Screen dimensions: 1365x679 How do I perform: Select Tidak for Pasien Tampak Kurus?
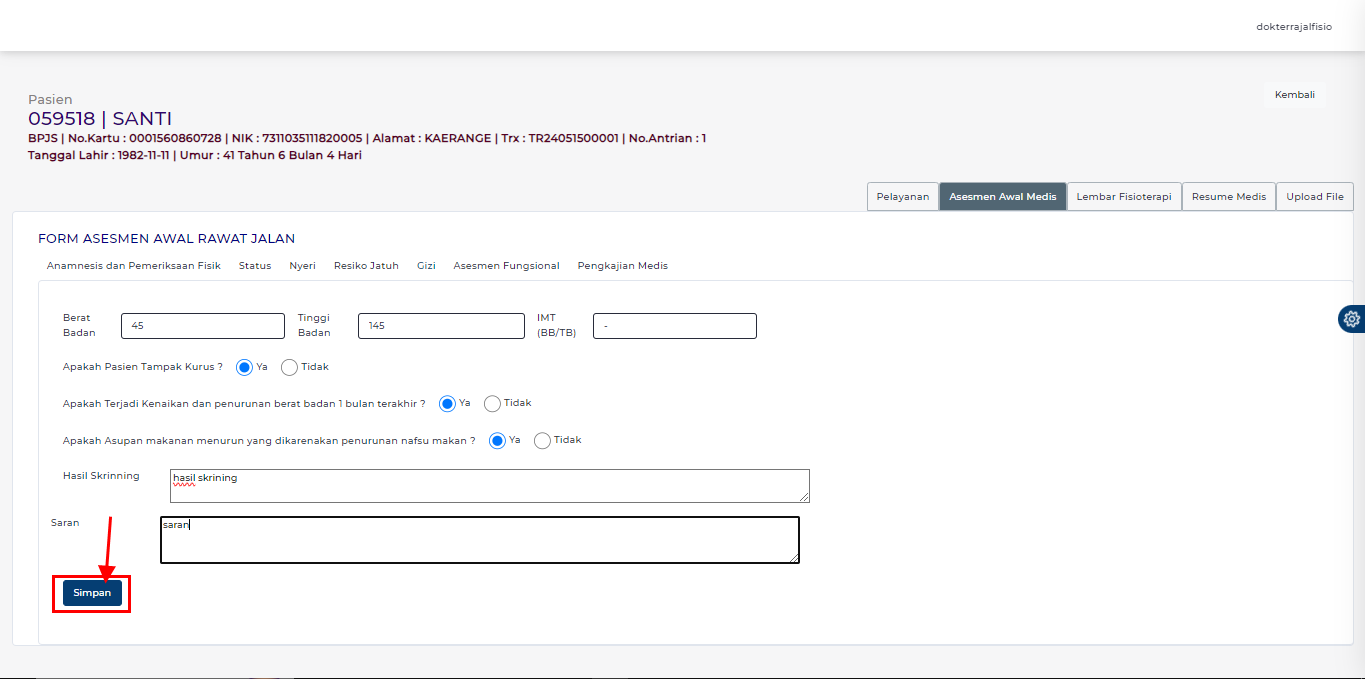point(290,367)
